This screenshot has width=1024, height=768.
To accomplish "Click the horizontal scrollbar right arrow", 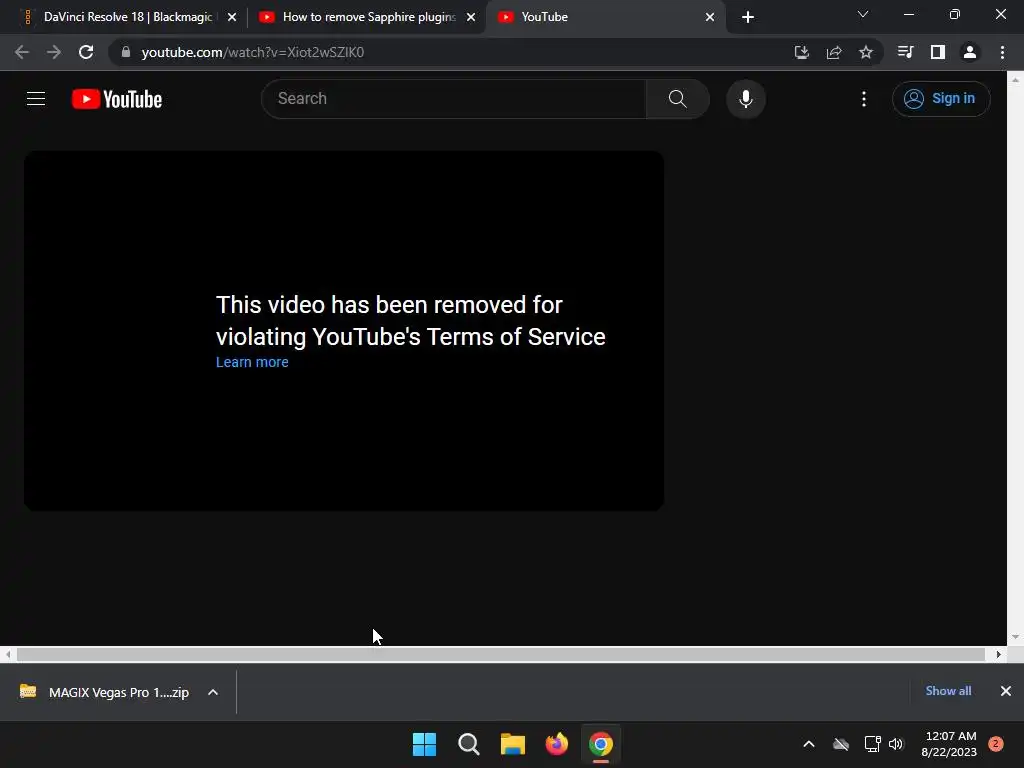I will pyautogui.click(x=998, y=654).
